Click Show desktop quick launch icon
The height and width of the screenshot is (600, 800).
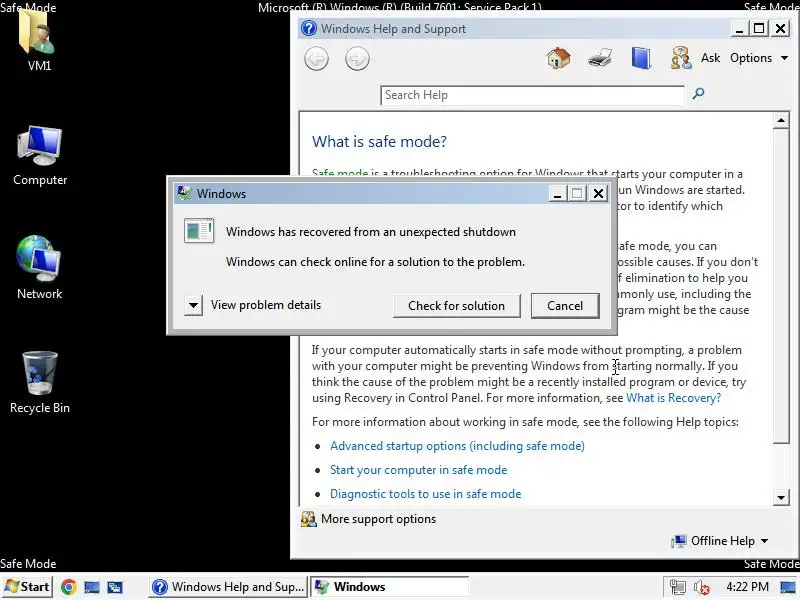pyautogui.click(x=92, y=587)
